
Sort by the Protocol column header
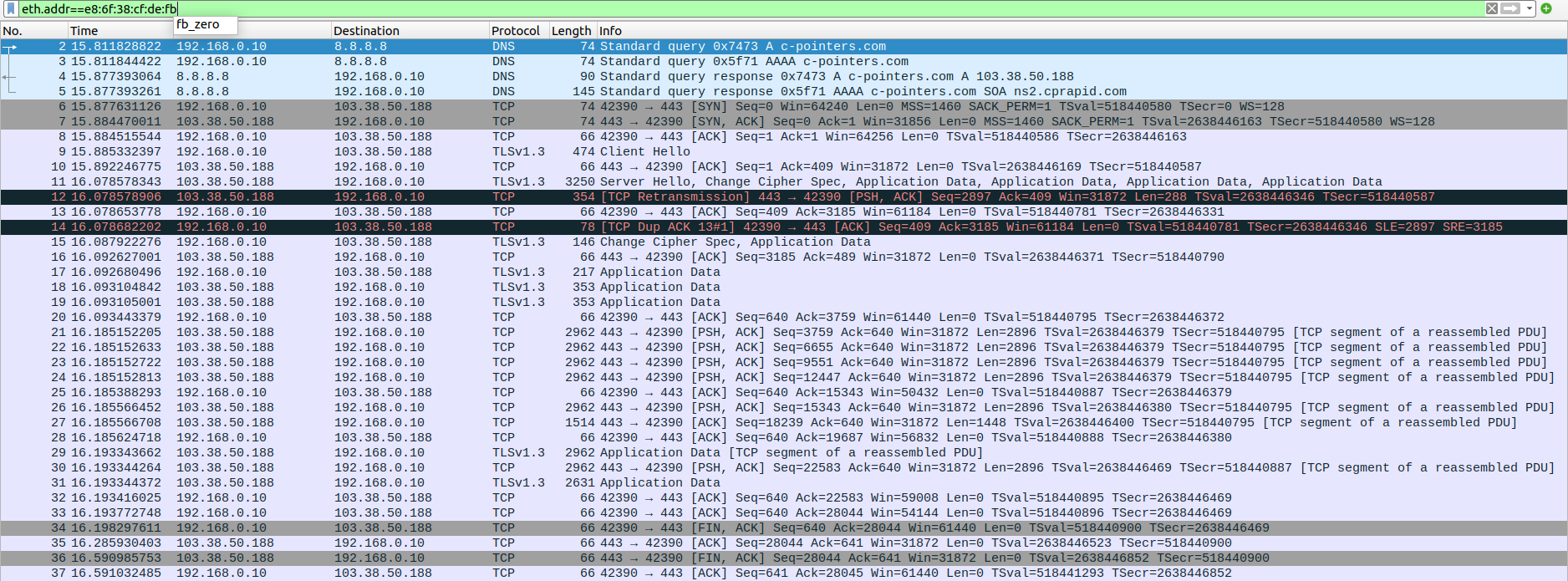pyautogui.click(x=516, y=31)
